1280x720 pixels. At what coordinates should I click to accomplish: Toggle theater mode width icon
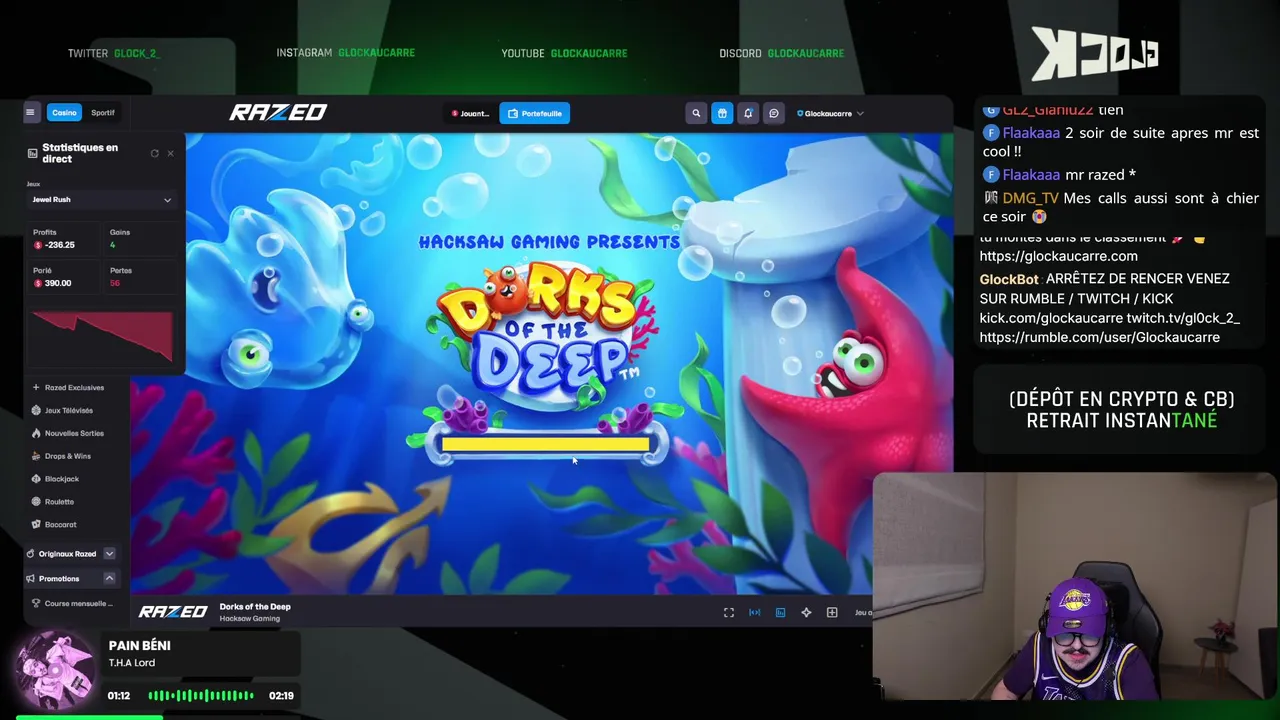[x=755, y=612]
